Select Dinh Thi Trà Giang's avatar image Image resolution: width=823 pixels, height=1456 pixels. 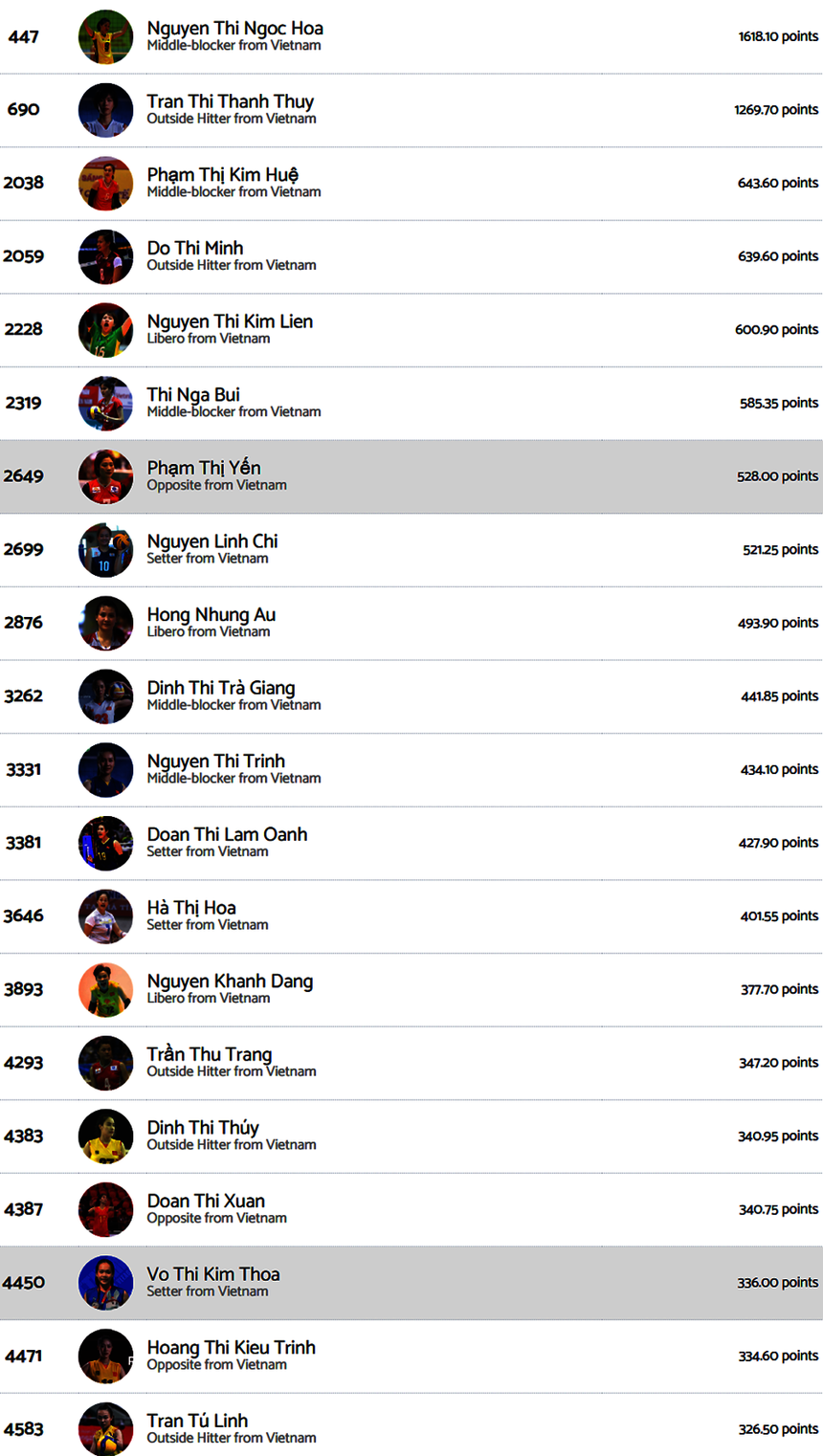[105, 696]
